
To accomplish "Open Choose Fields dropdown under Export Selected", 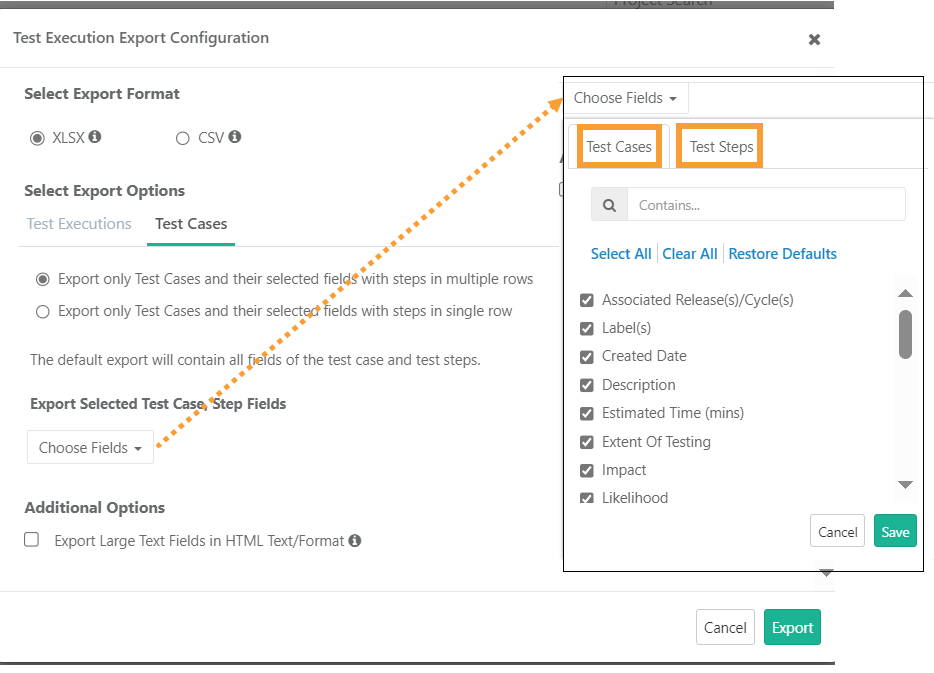I will click(x=90, y=448).
